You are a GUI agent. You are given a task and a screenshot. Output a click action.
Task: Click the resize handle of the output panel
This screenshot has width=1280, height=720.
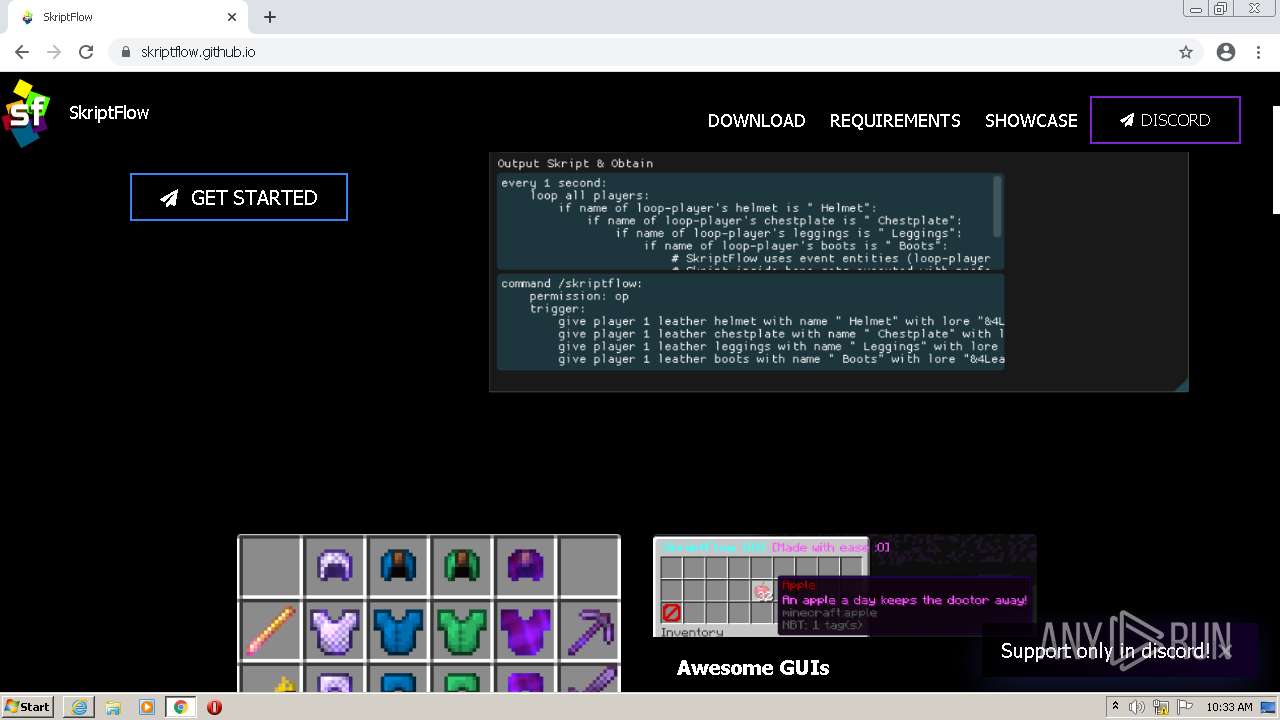click(x=1181, y=385)
